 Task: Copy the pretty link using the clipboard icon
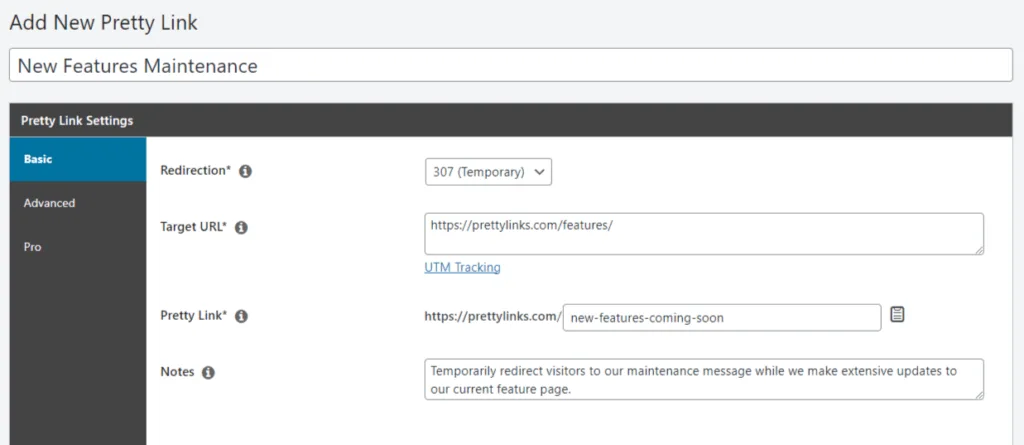897,315
